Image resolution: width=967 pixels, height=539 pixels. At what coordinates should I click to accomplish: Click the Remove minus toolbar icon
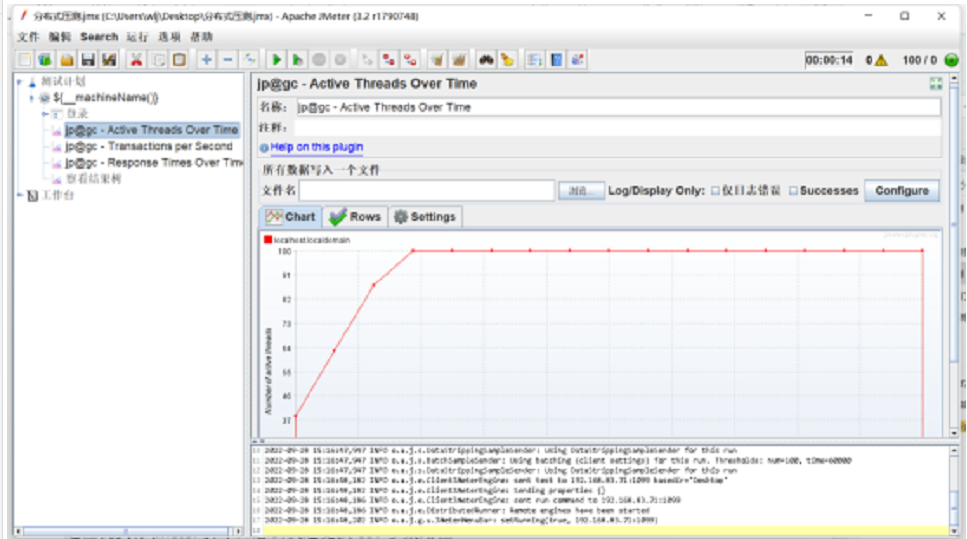(x=228, y=60)
